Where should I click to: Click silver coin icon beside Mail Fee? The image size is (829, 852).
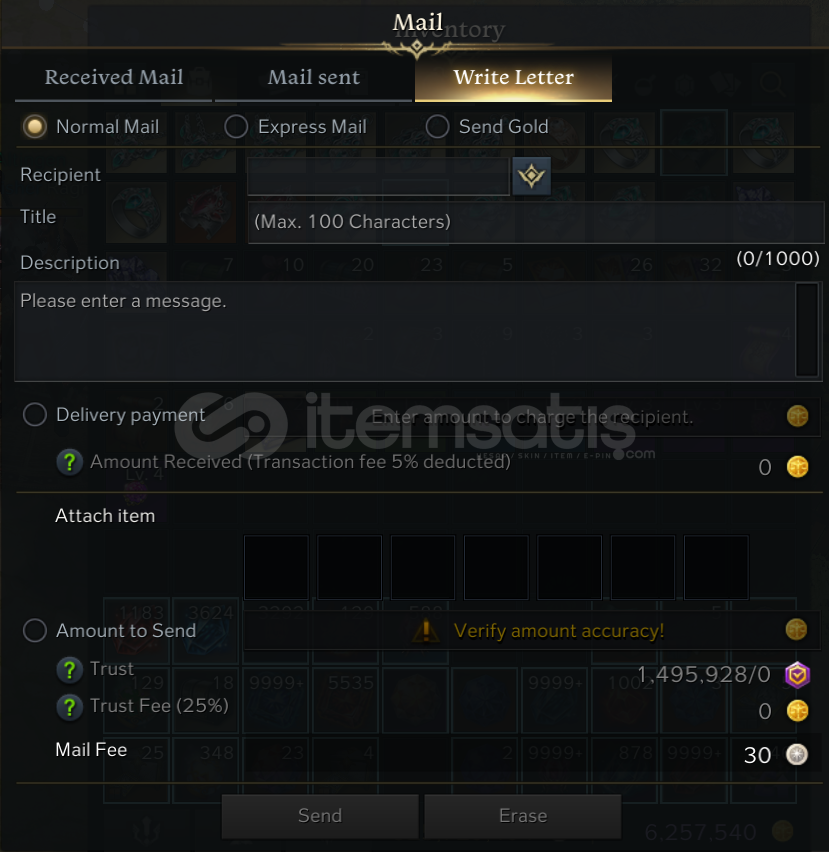tap(797, 755)
